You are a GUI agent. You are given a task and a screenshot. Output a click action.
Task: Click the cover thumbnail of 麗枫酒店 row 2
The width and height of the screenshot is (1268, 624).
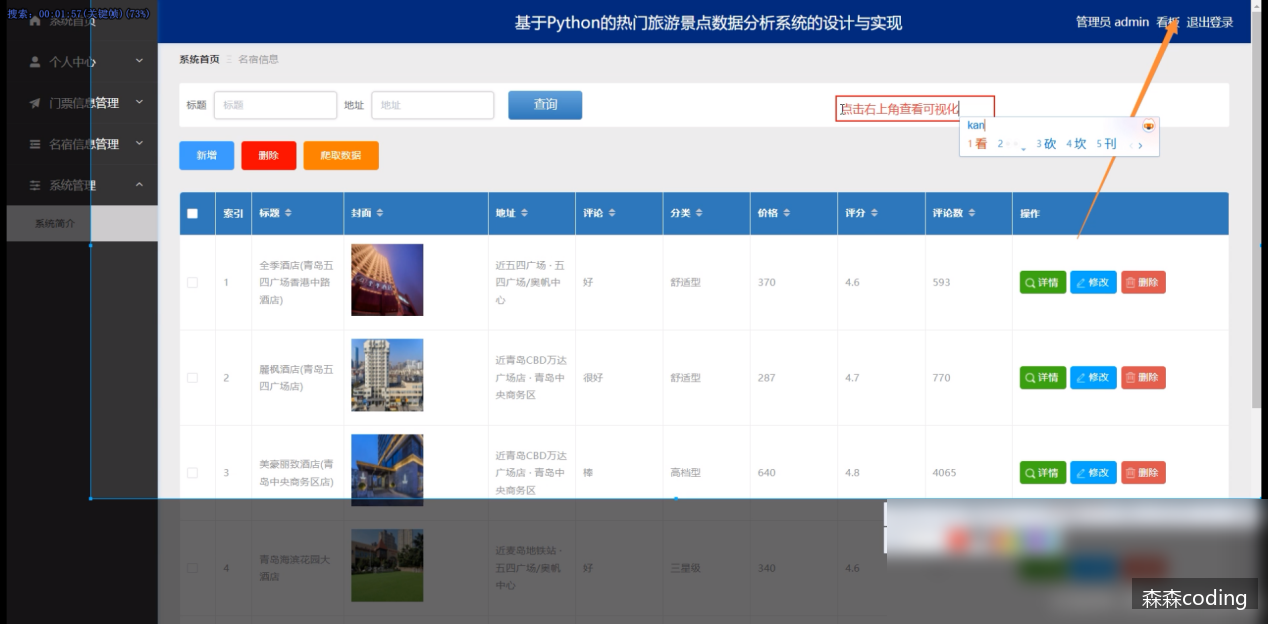387,375
